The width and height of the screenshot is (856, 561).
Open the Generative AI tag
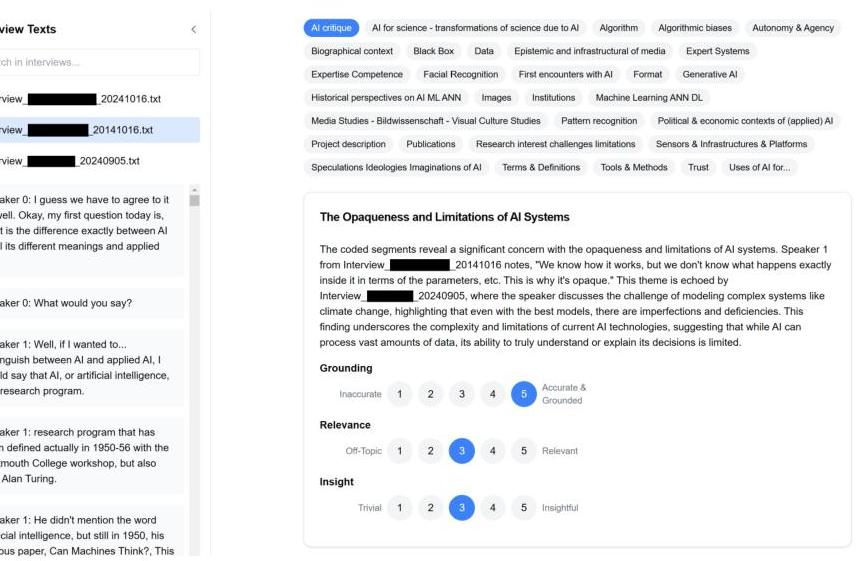(x=710, y=74)
